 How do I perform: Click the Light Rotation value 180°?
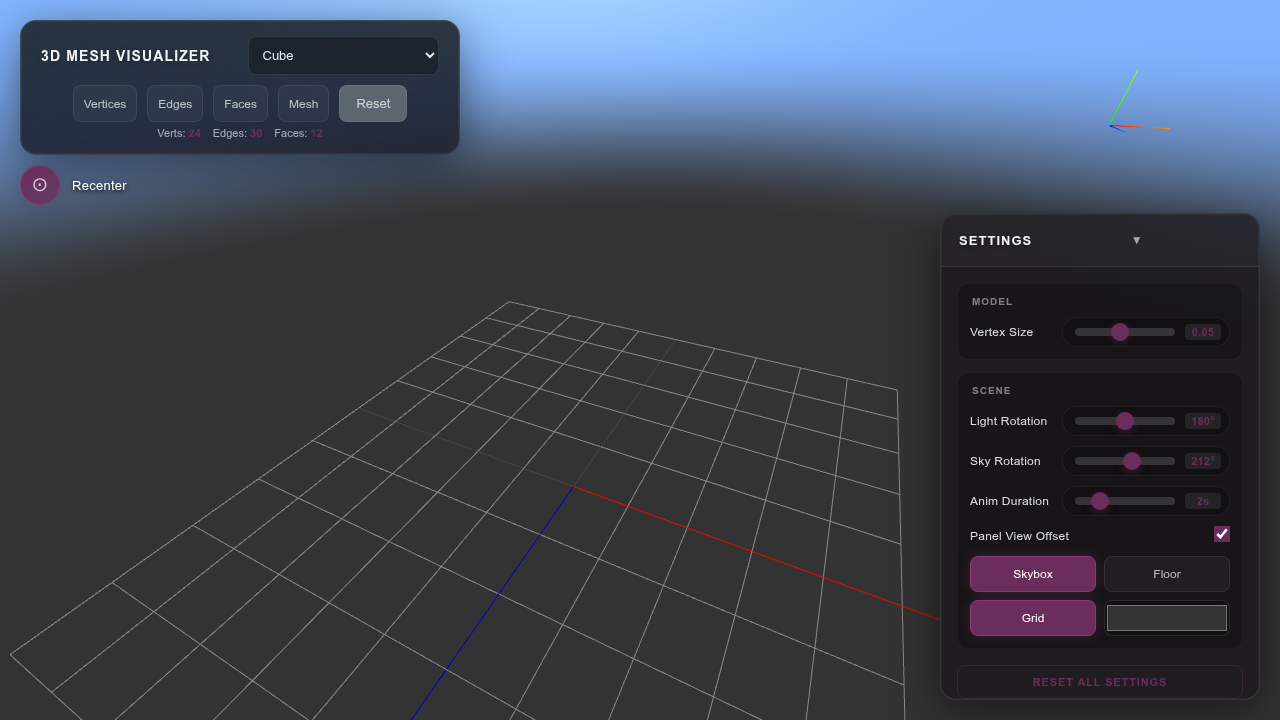(1203, 421)
